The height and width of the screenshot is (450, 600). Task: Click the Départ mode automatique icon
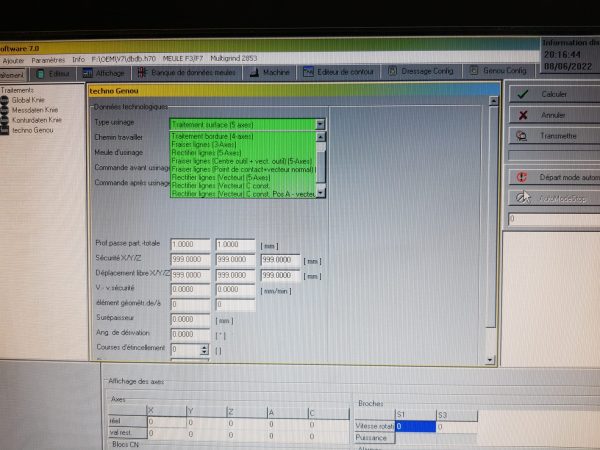[x=520, y=177]
